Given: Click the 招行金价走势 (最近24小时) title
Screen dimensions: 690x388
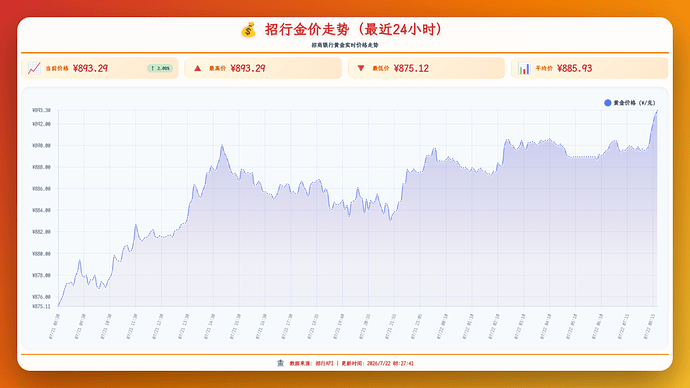Looking at the screenshot, I should click(353, 29).
